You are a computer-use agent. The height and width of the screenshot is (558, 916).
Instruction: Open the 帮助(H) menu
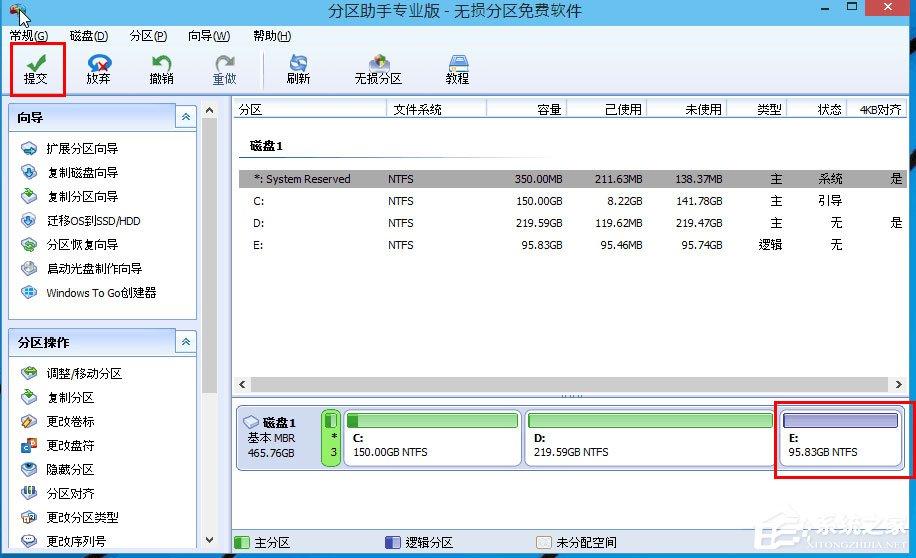click(272, 36)
